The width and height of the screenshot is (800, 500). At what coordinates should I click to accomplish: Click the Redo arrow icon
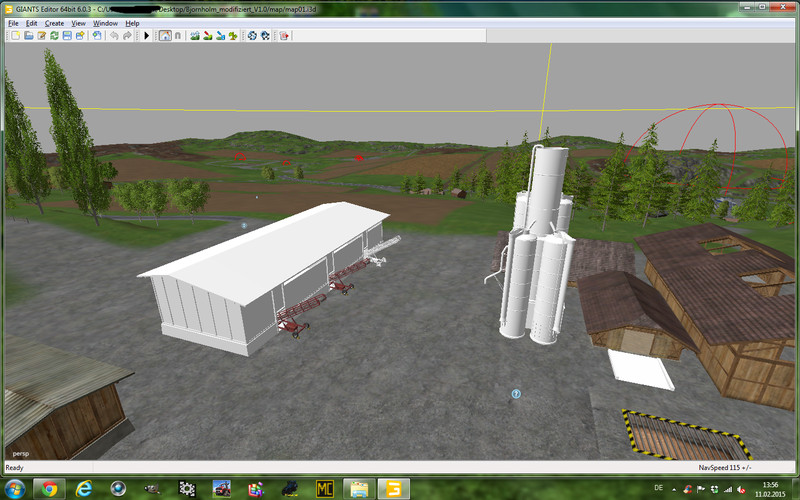click(x=128, y=36)
